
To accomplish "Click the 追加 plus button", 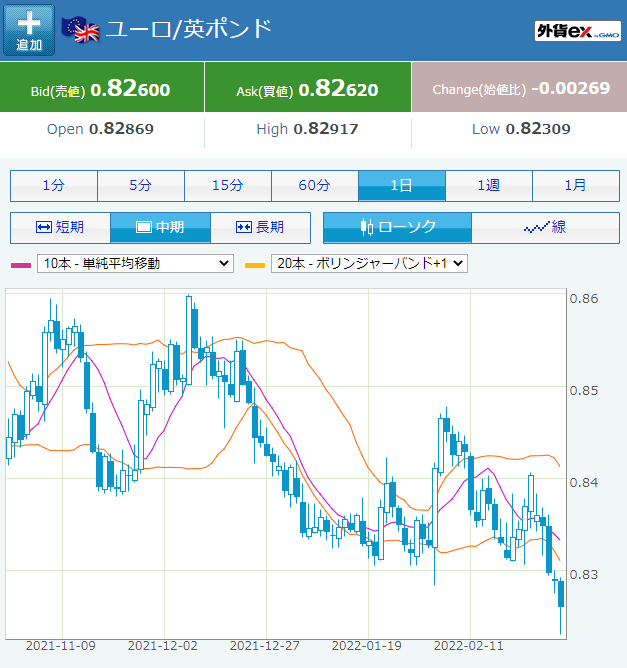I will [29, 30].
